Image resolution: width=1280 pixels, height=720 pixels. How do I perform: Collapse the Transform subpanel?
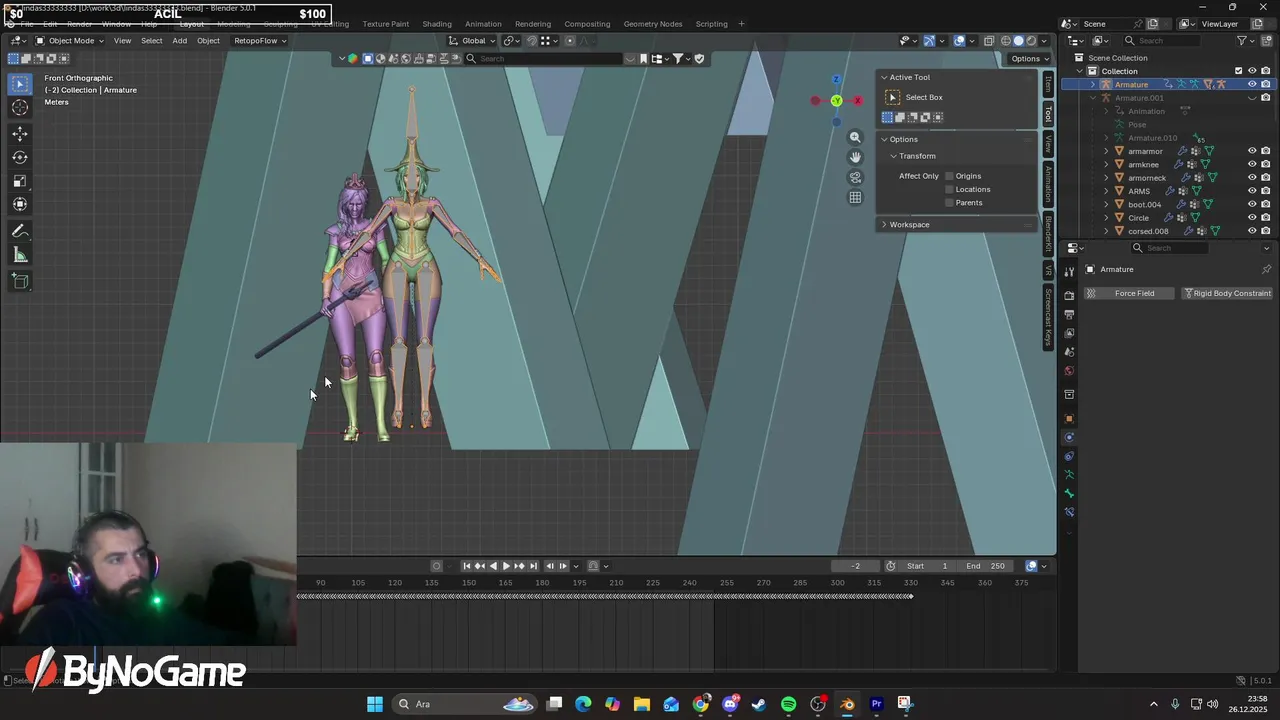click(894, 156)
